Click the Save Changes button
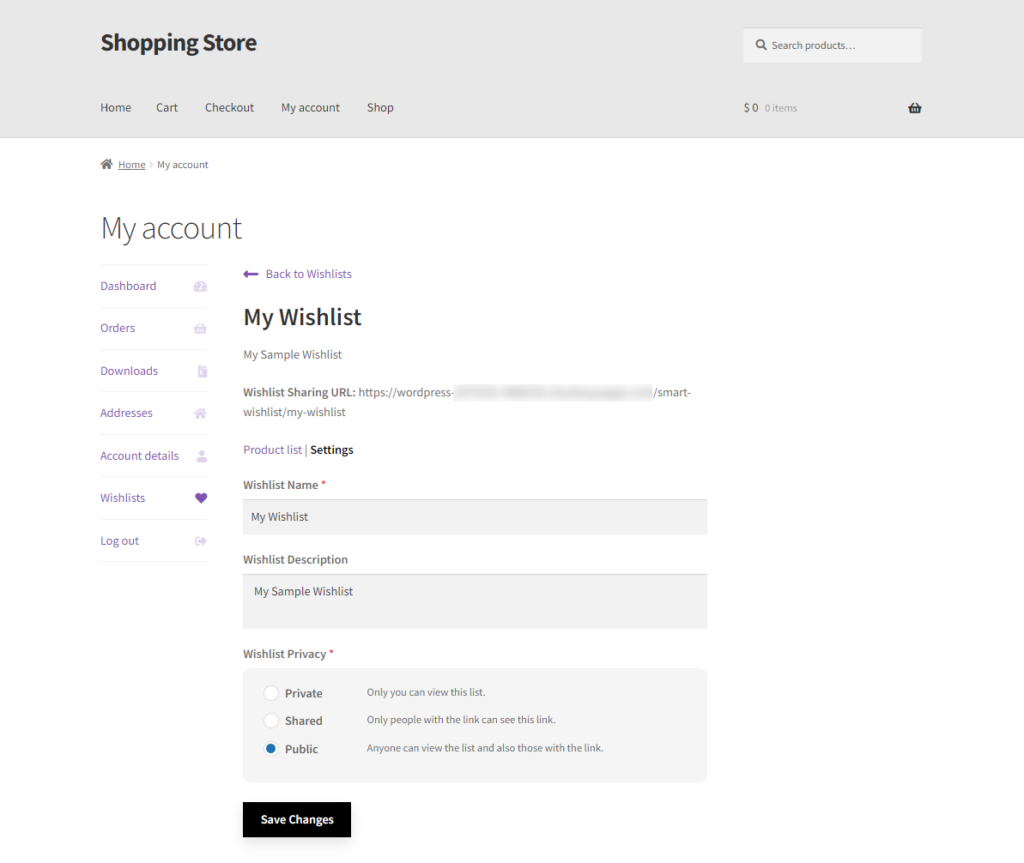 pos(297,819)
